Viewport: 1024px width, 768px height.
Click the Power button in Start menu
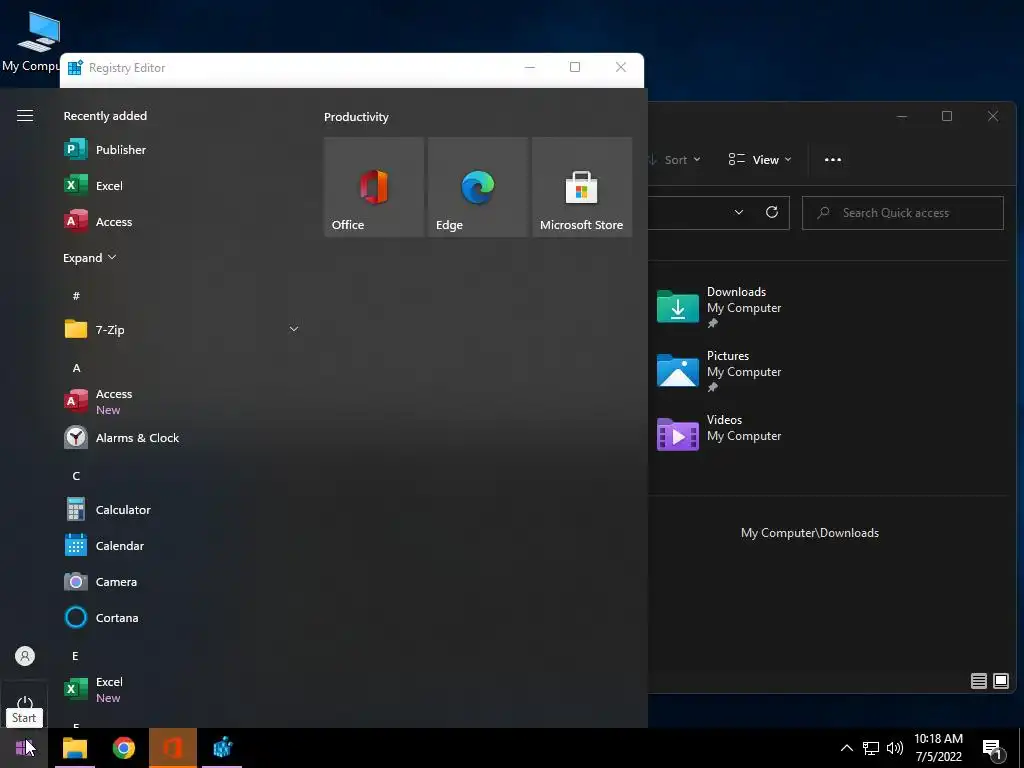coord(25,703)
